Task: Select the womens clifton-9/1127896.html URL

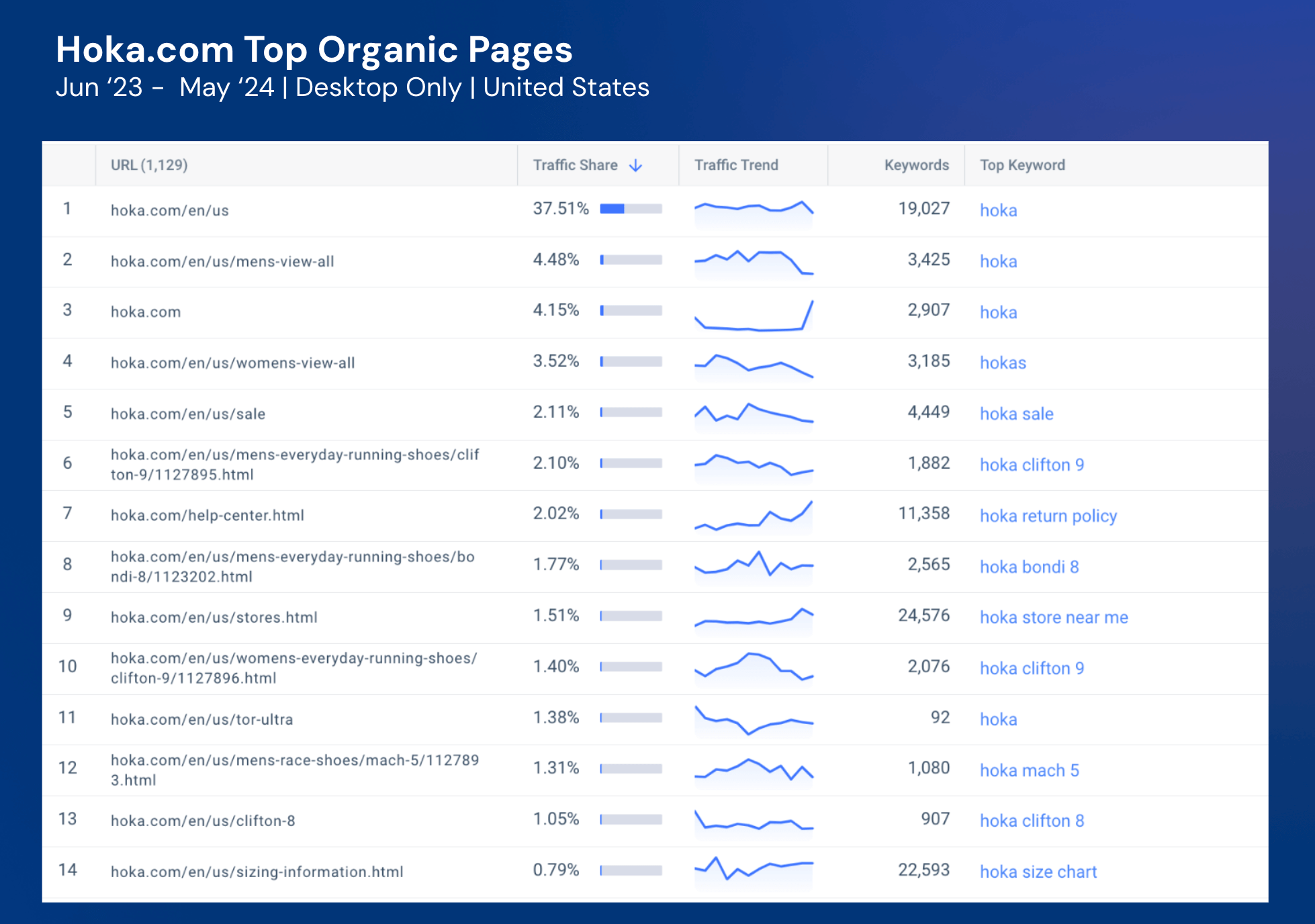Action: 293,668
